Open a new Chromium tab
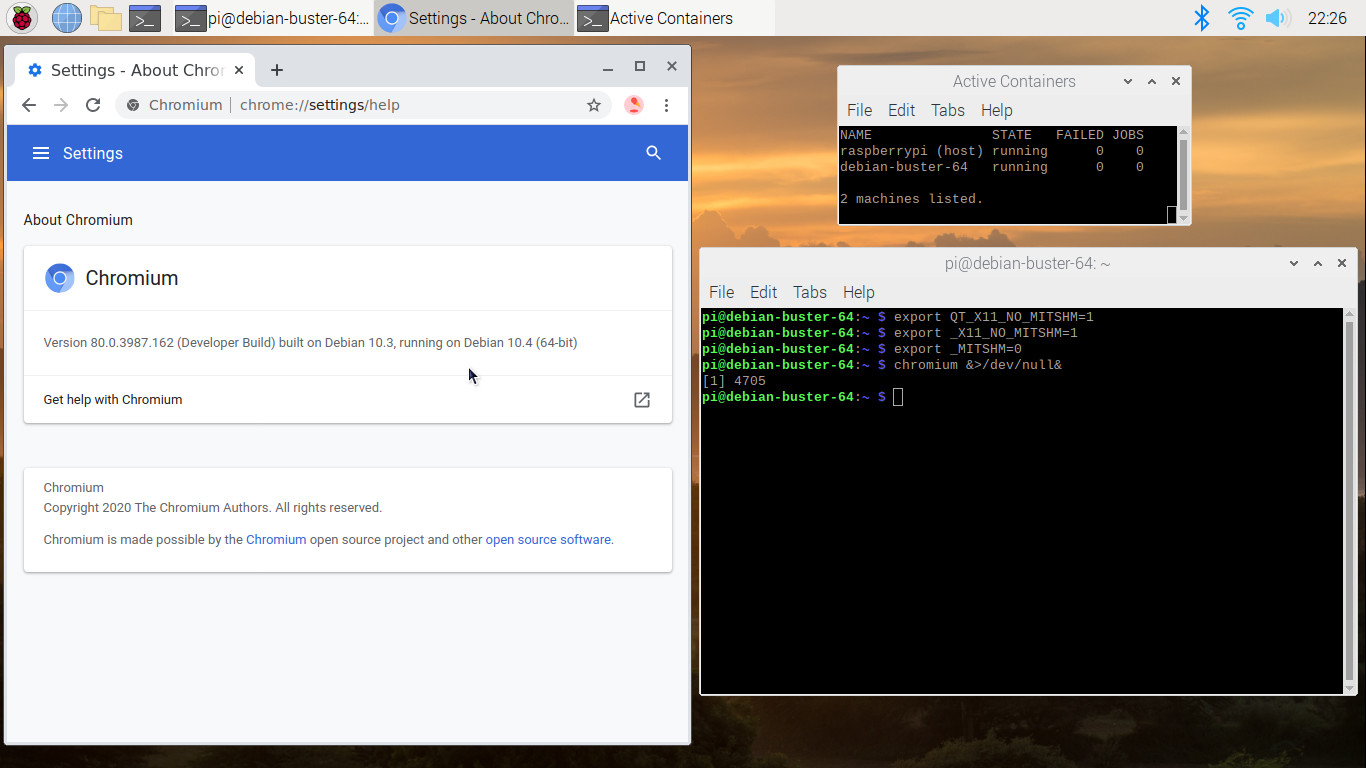 point(277,70)
